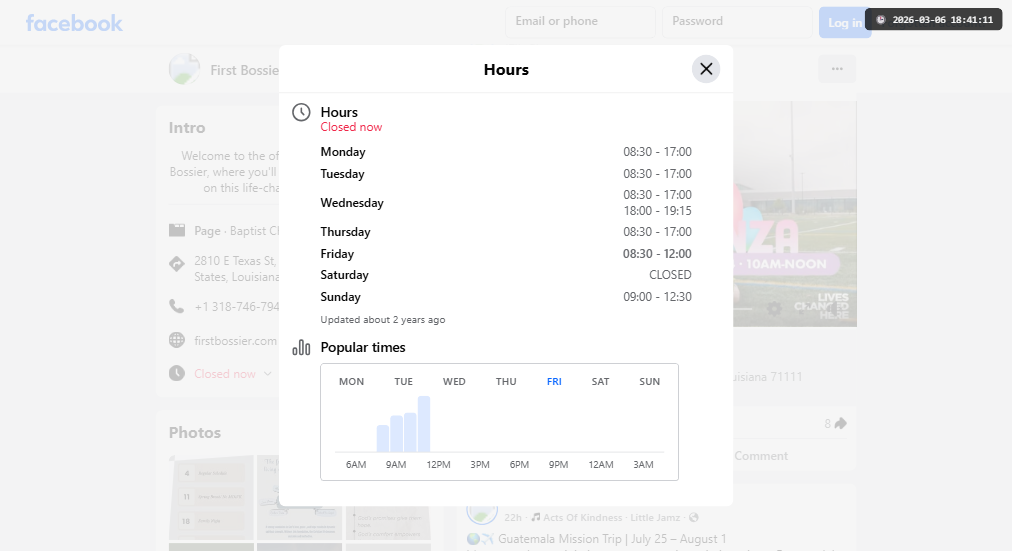This screenshot has width=1012, height=551.
Task: Click Sunday hours 09:00 - 12:30
Action: [x=657, y=297]
